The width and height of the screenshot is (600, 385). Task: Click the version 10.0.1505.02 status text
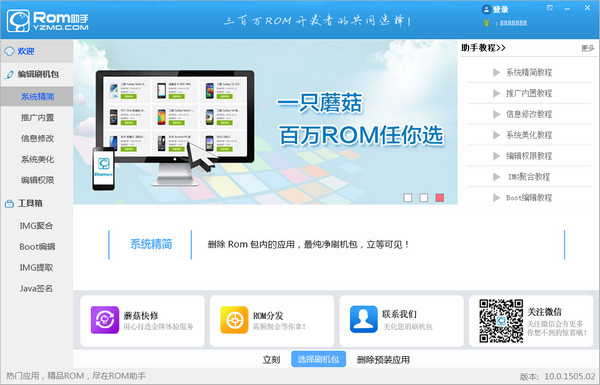pyautogui.click(x=558, y=377)
